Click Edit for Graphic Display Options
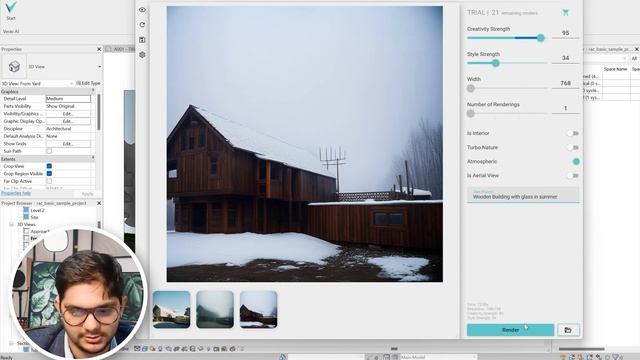Viewport: 640px width, 360px height. coord(68,121)
